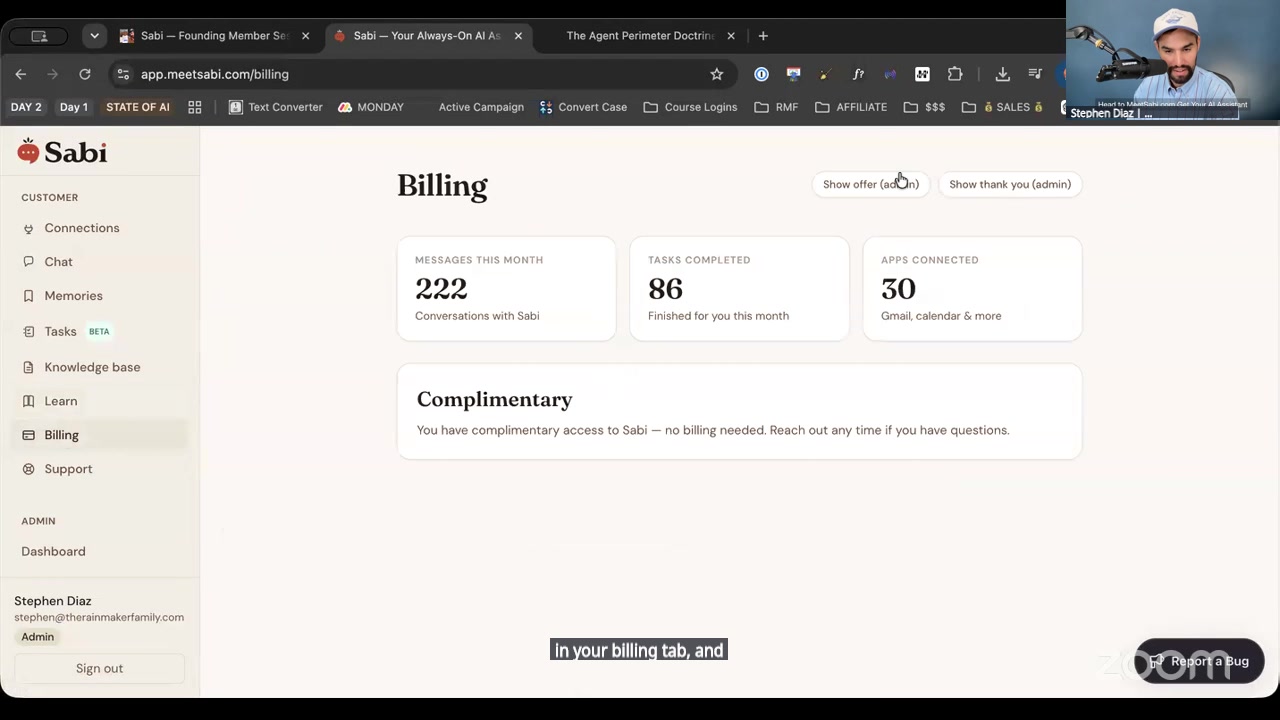Close the Sabi Always-On AI tab
The image size is (1280, 720).
(x=518, y=36)
